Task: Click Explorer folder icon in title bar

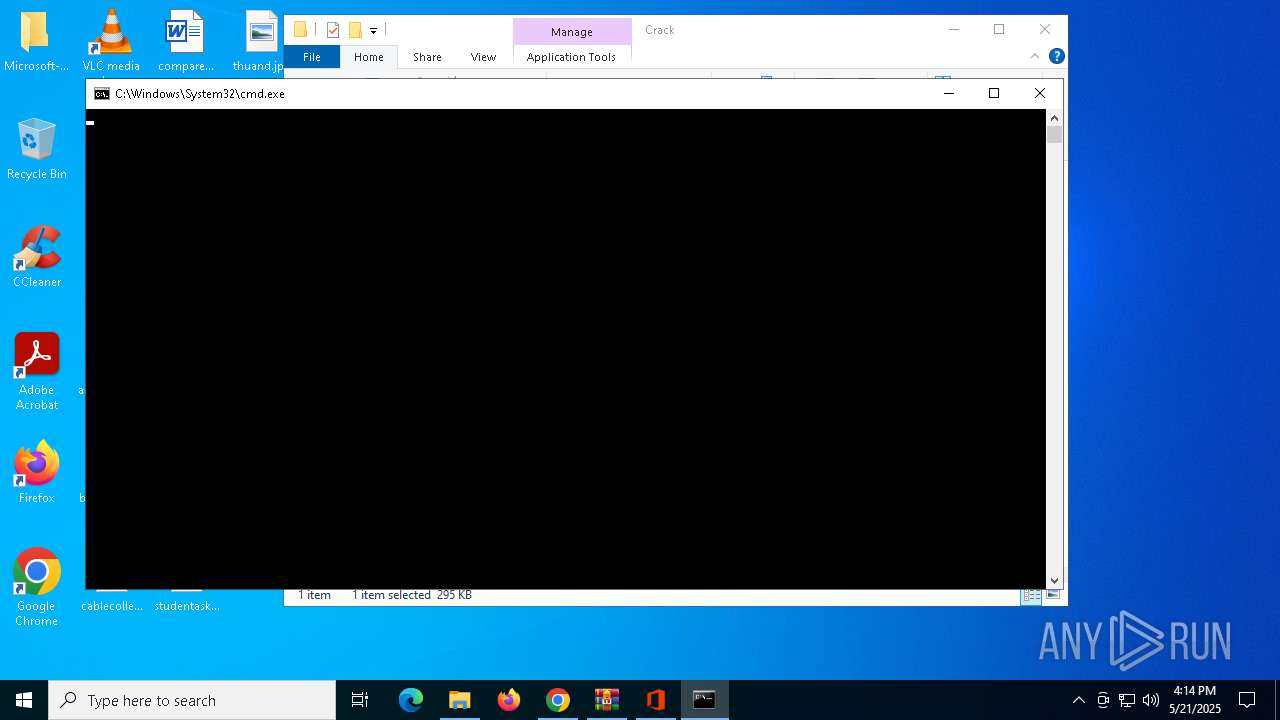Action: tap(300, 30)
